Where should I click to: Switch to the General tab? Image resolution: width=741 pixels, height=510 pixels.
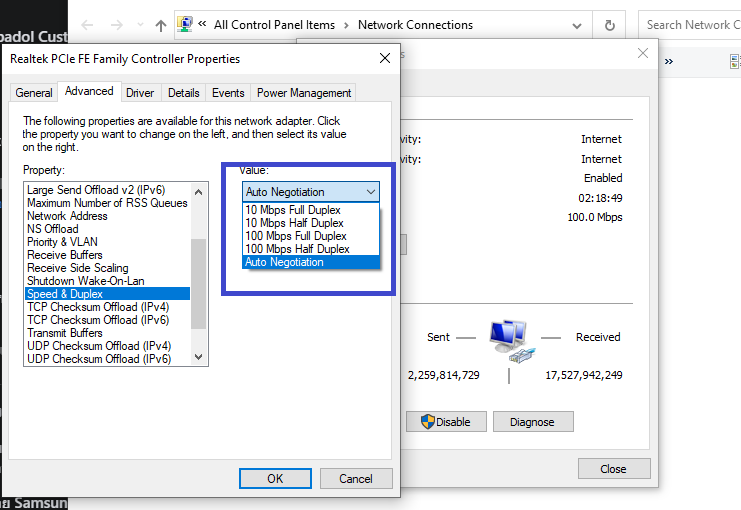[34, 93]
